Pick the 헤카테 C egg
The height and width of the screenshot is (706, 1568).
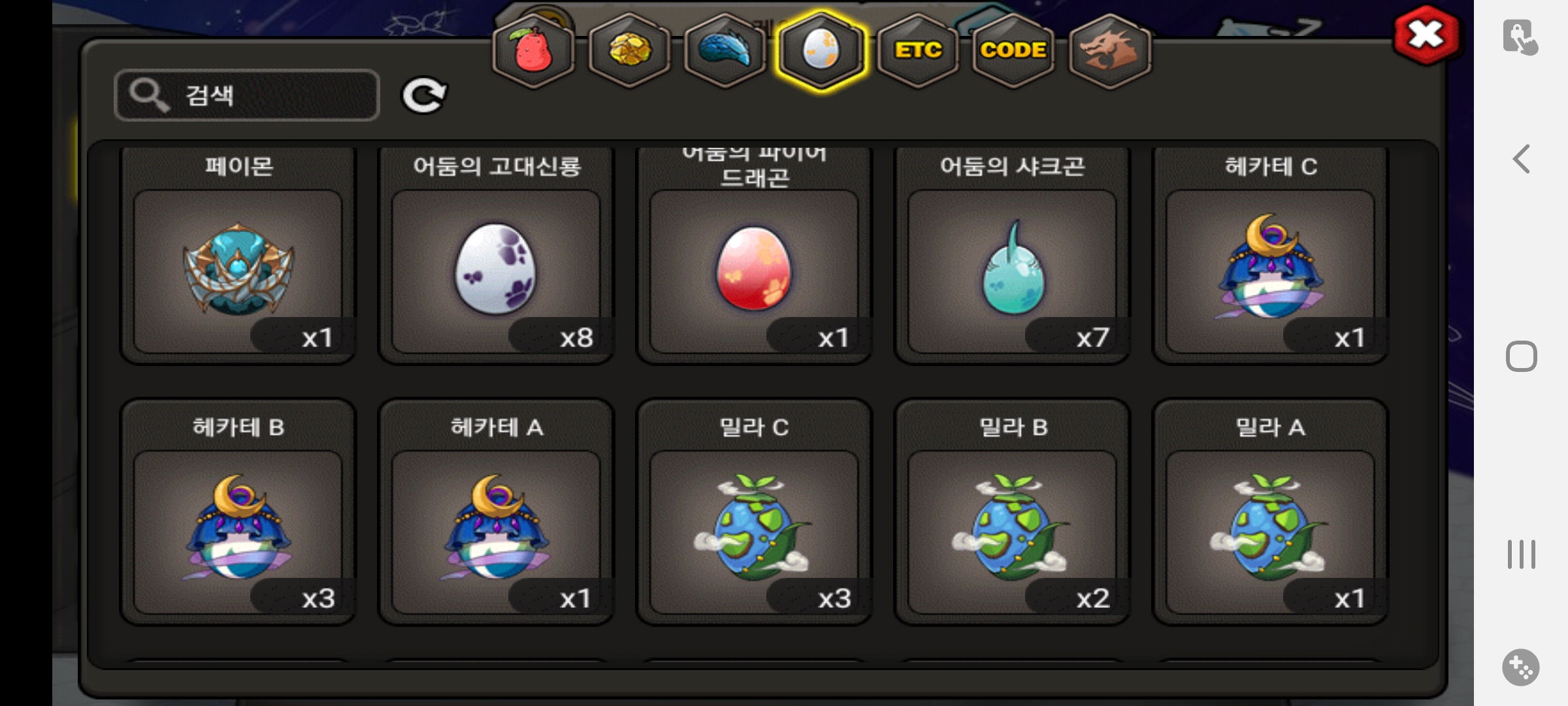pyautogui.click(x=1271, y=254)
